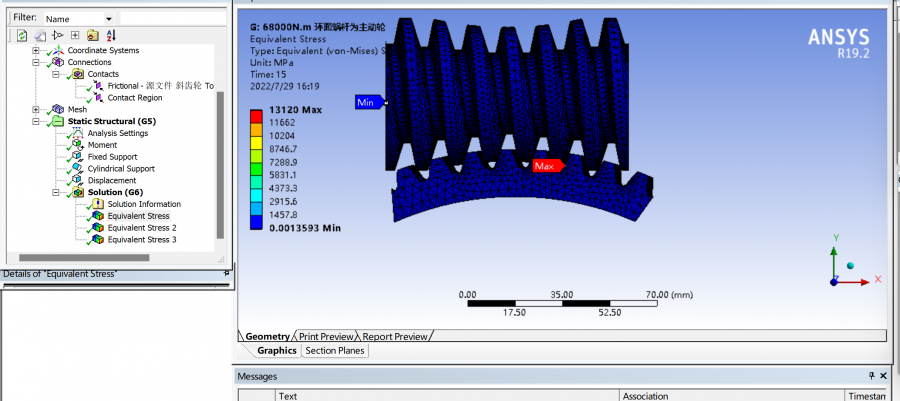Image resolution: width=900 pixels, height=401 pixels.
Task: Click the Fixed Support icon
Action: 79,157
